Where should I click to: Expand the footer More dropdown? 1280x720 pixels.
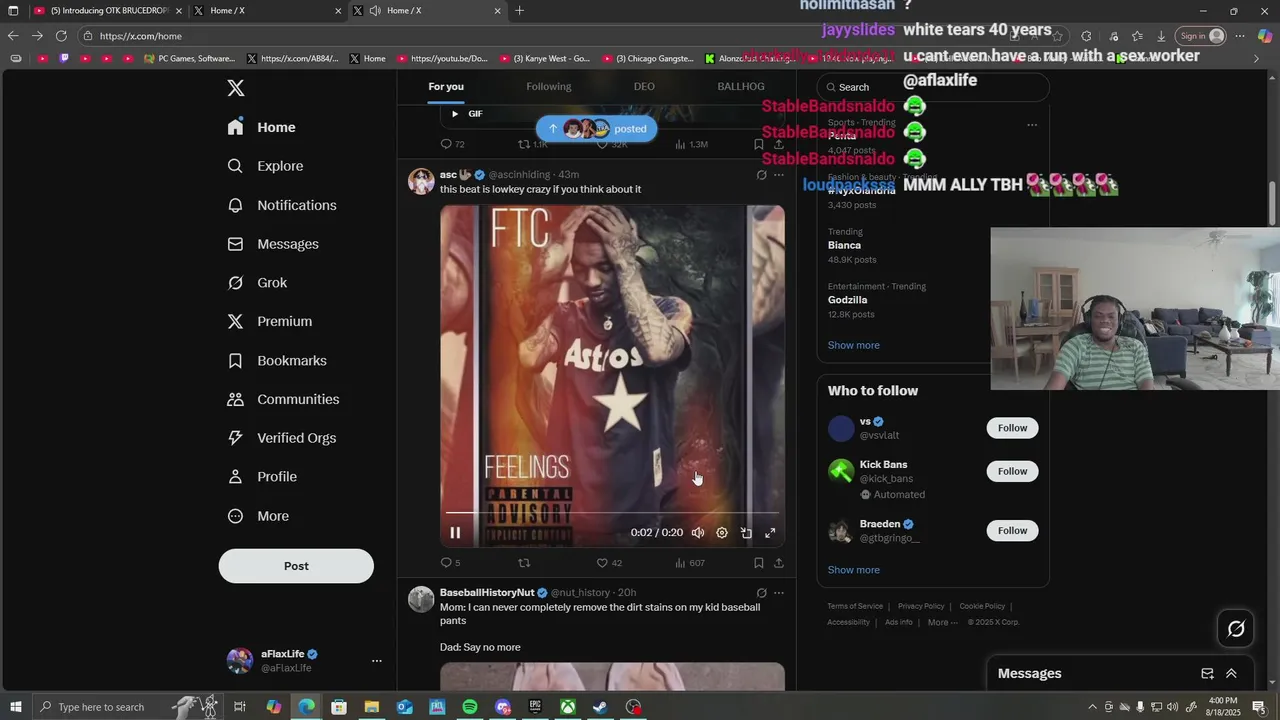[942, 622]
